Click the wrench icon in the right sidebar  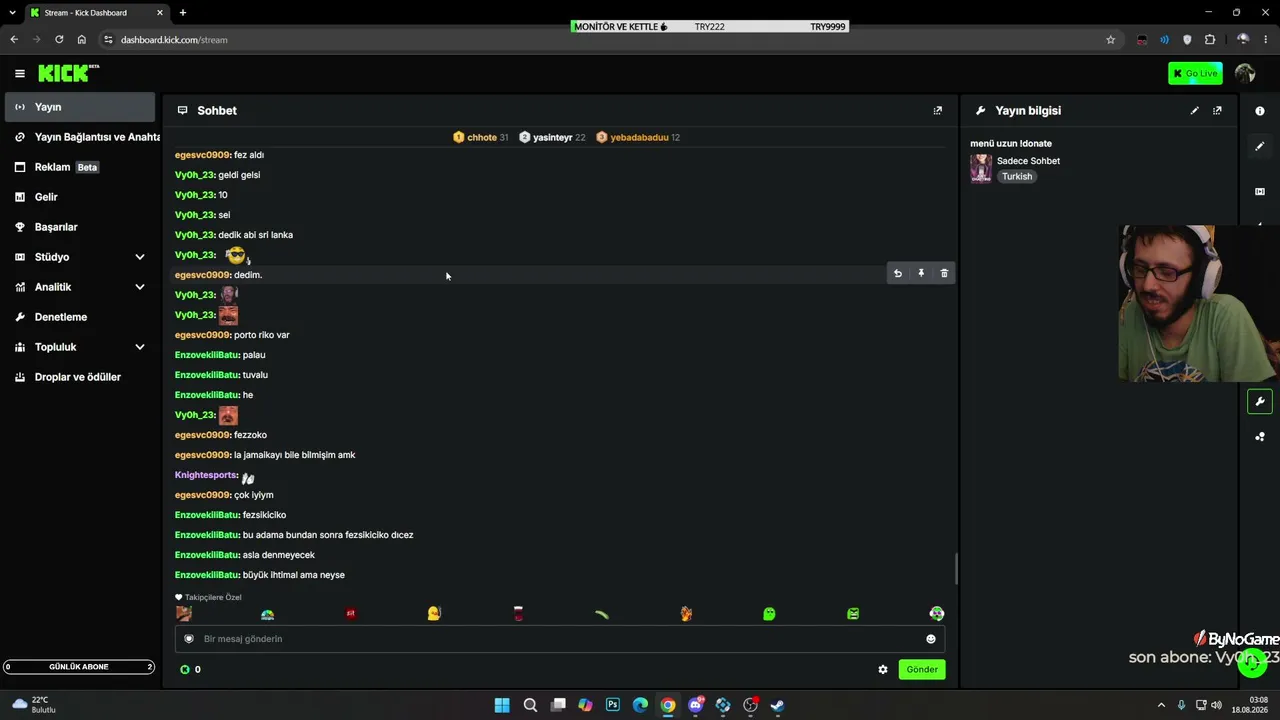coord(1260,402)
